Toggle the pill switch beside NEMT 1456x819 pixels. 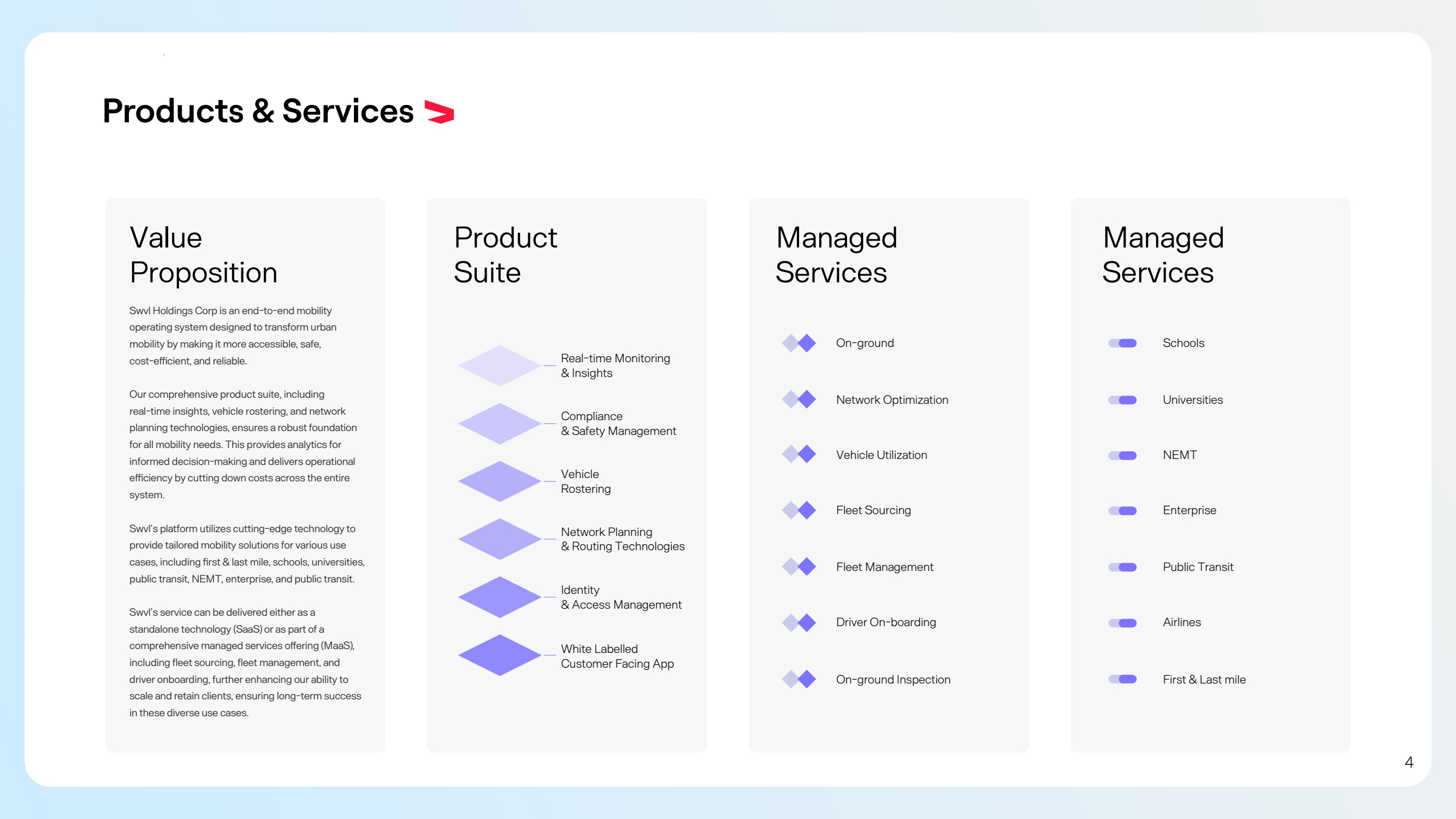tap(1122, 455)
